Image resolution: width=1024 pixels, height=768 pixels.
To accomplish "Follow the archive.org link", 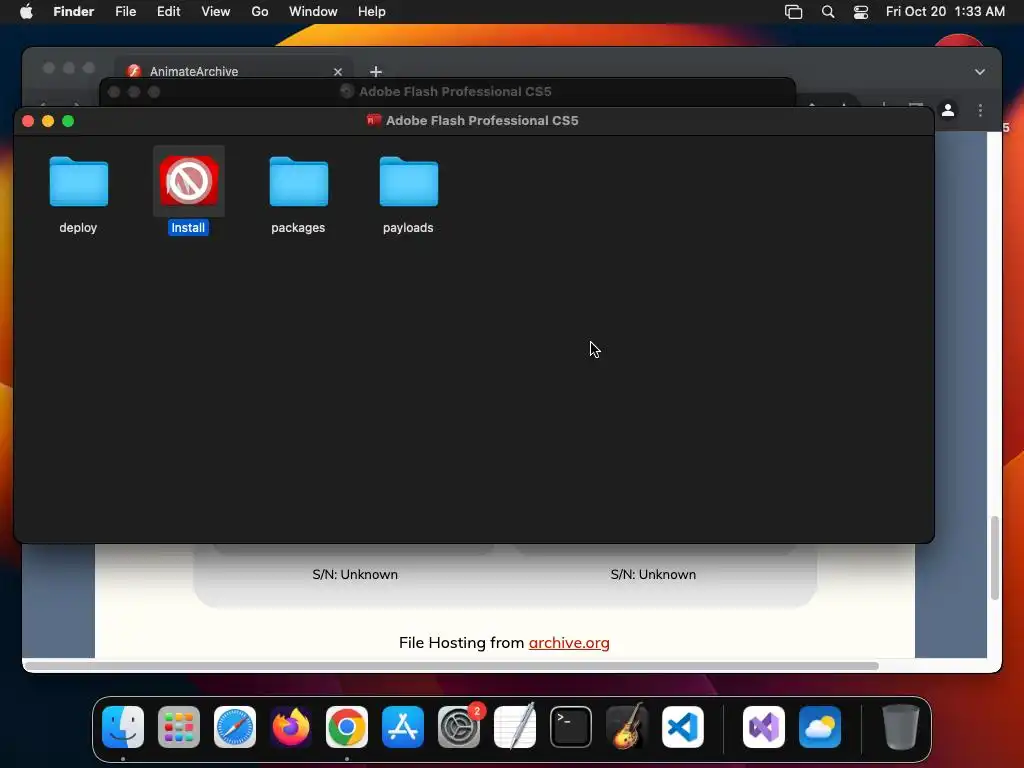I will click(569, 643).
